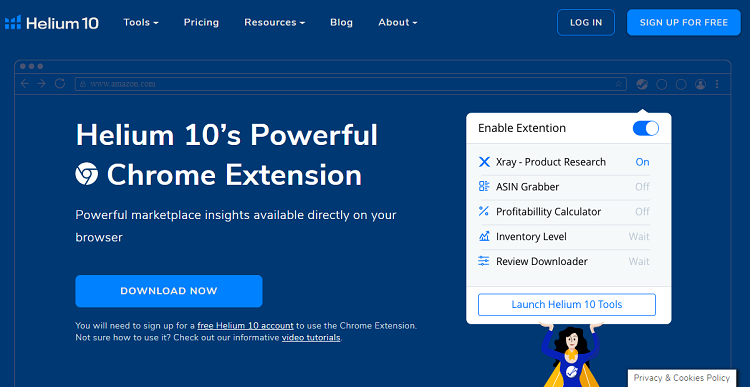Click the mock browser profile avatar icon

[x=700, y=84]
